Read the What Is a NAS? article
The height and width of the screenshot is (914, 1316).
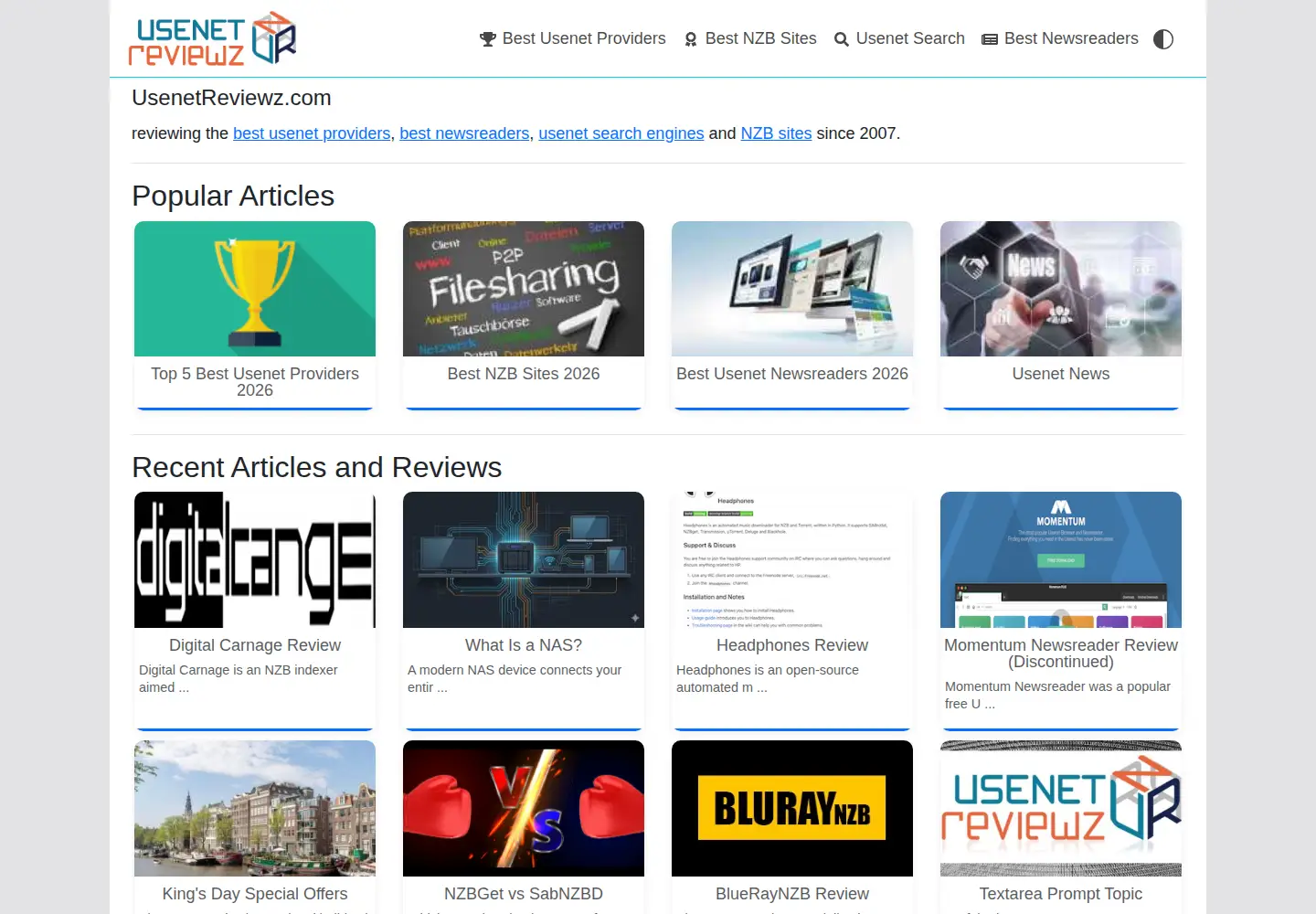tap(524, 645)
